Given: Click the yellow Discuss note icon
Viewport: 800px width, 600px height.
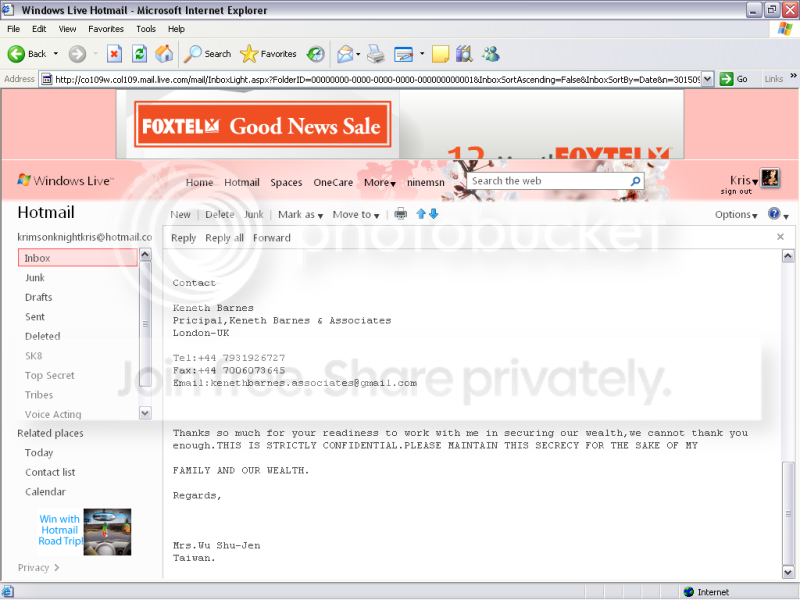Looking at the screenshot, I should click(x=440, y=54).
